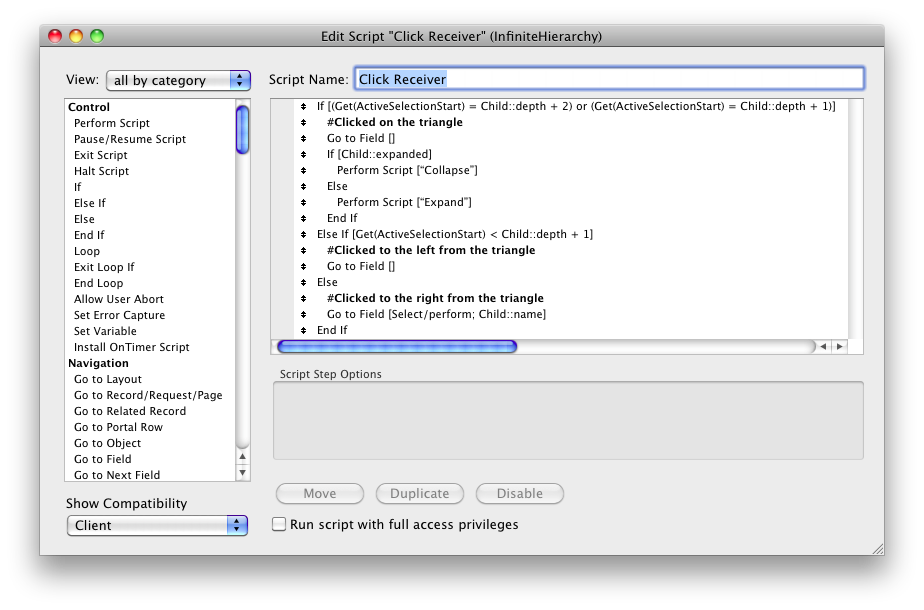
Task: Select 'Go to Portal Row' step
Action: (118, 427)
